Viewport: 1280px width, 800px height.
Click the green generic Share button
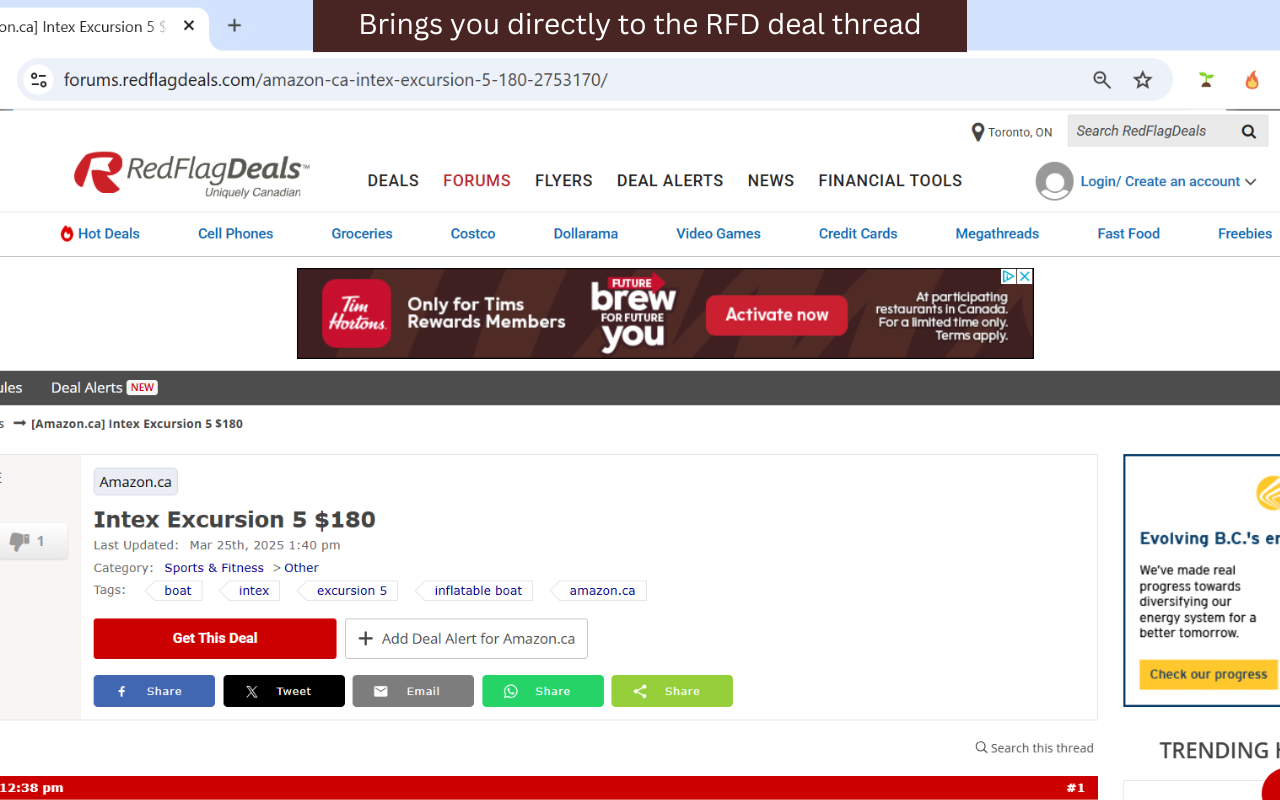pos(672,691)
